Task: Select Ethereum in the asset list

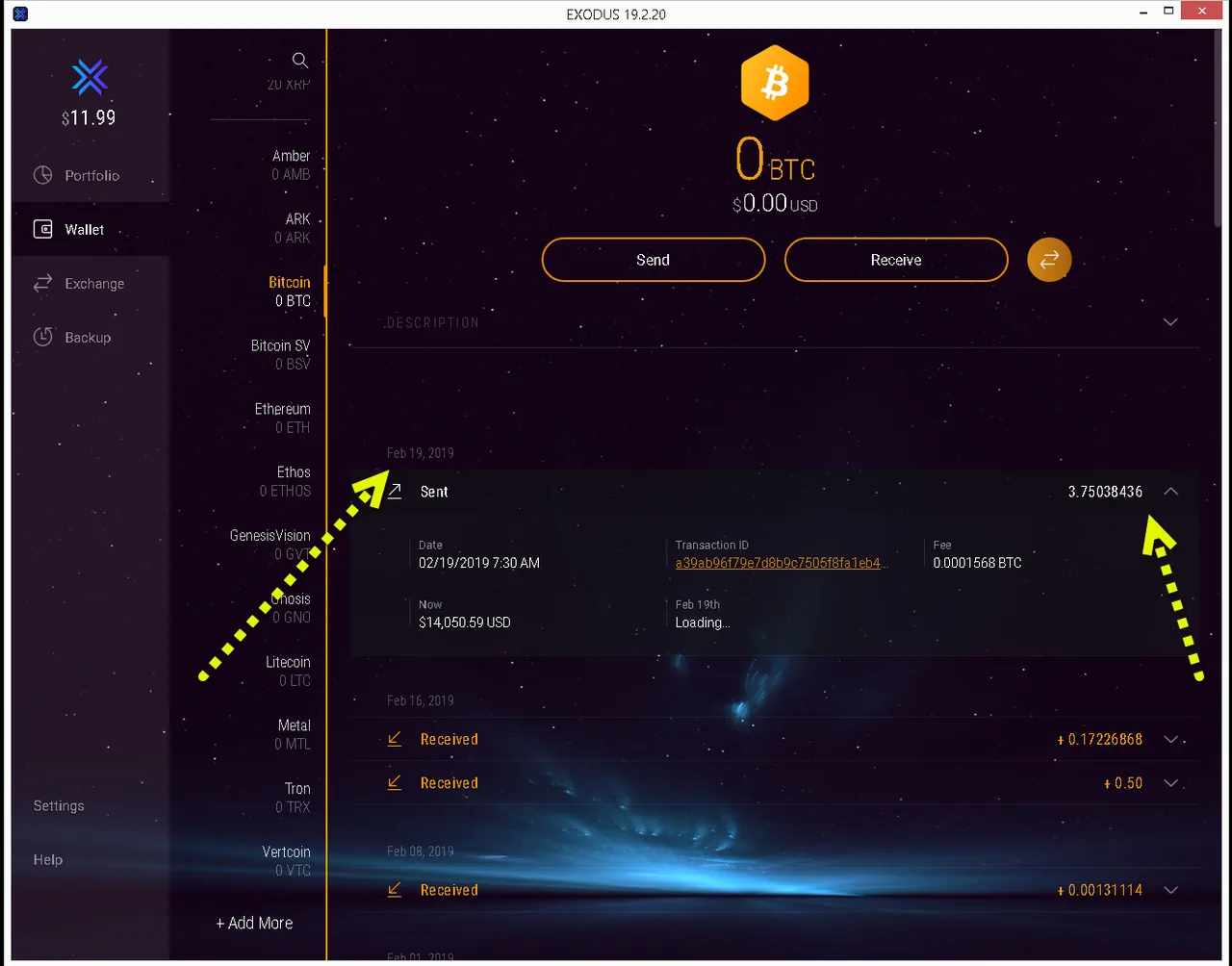Action: [x=282, y=419]
